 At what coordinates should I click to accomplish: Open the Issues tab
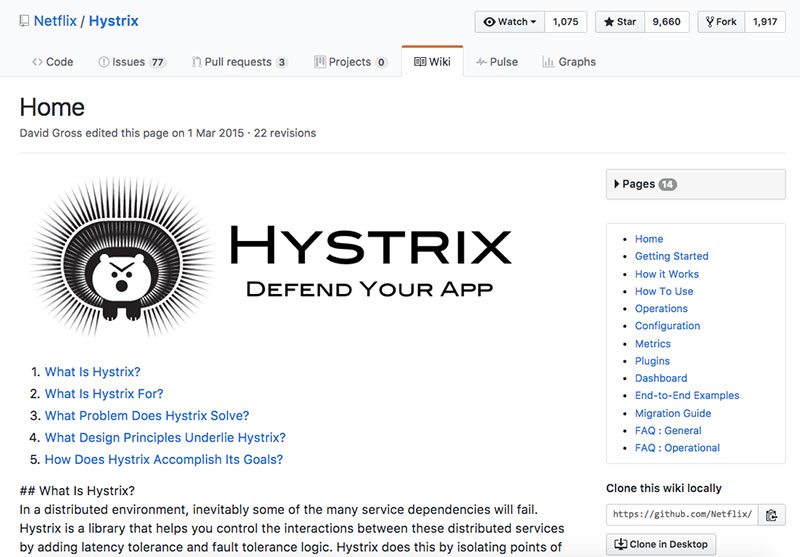tap(132, 62)
